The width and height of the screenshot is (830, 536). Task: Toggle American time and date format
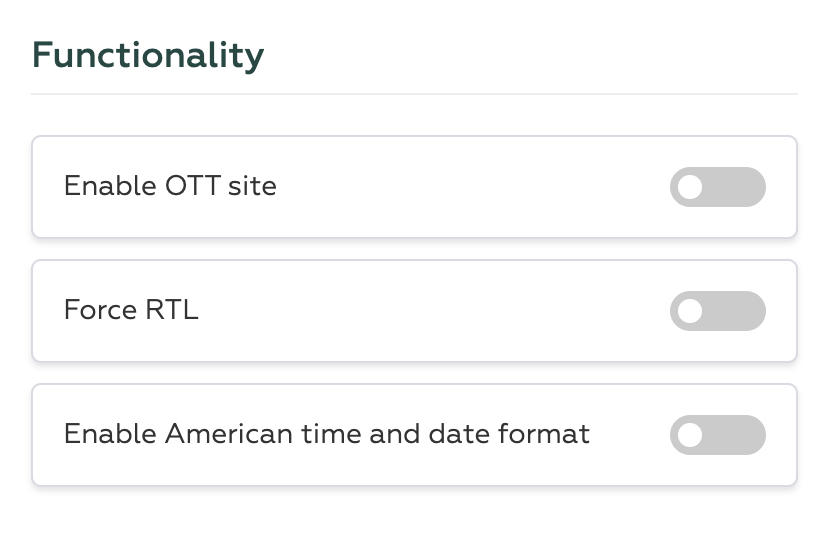coord(717,435)
